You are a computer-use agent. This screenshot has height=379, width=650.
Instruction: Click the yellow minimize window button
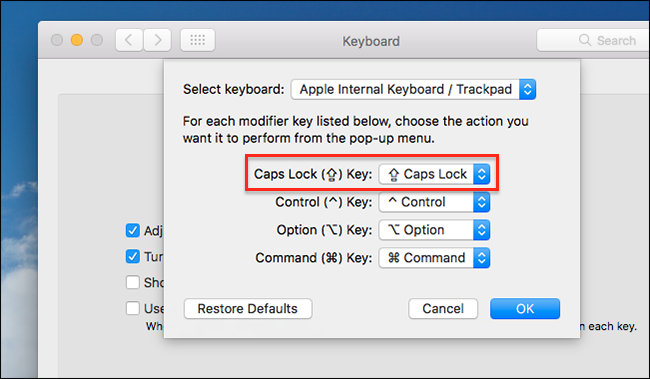point(77,40)
